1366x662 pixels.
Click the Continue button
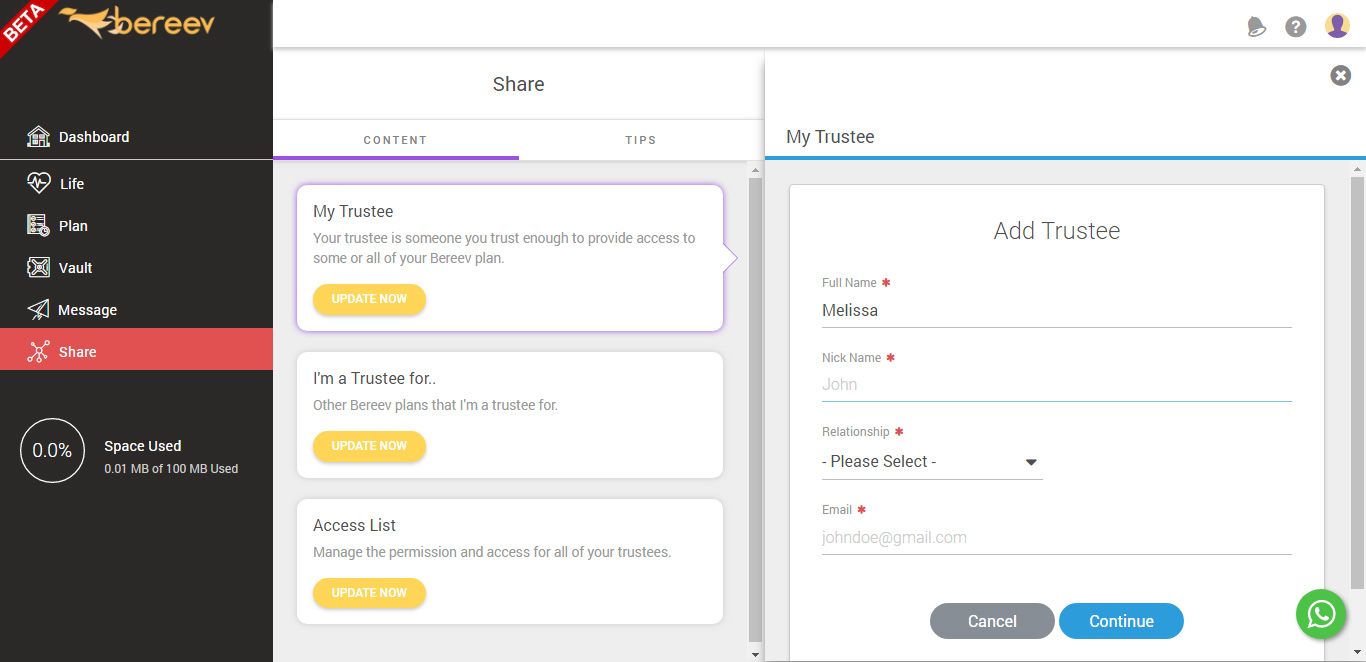(1121, 621)
